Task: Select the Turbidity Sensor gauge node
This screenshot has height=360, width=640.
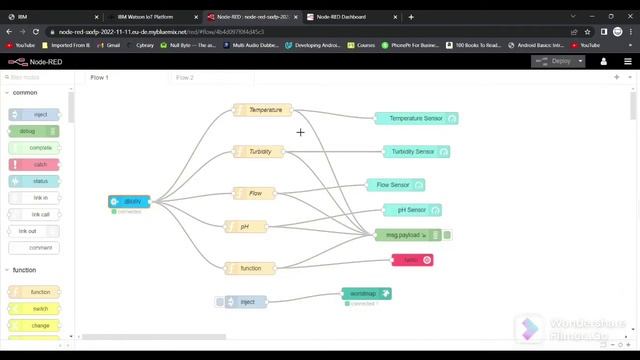Action: (x=416, y=151)
